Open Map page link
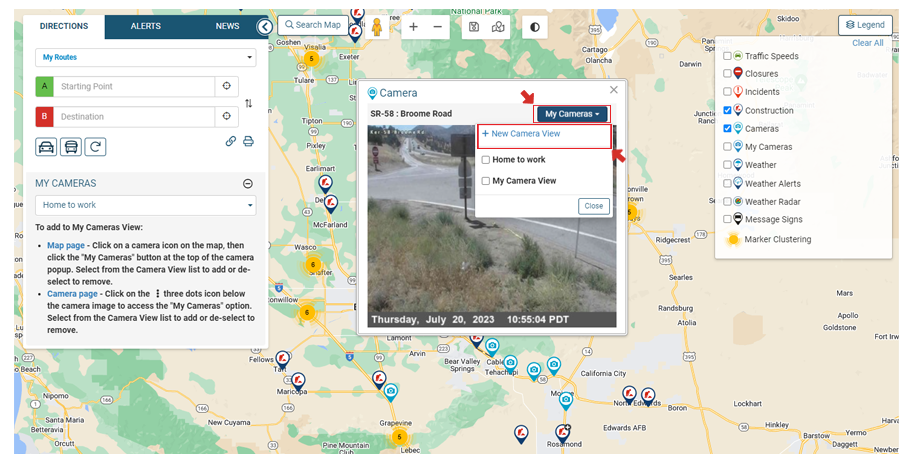This screenshot has height=464, width=908. pyautogui.click(x=65, y=246)
